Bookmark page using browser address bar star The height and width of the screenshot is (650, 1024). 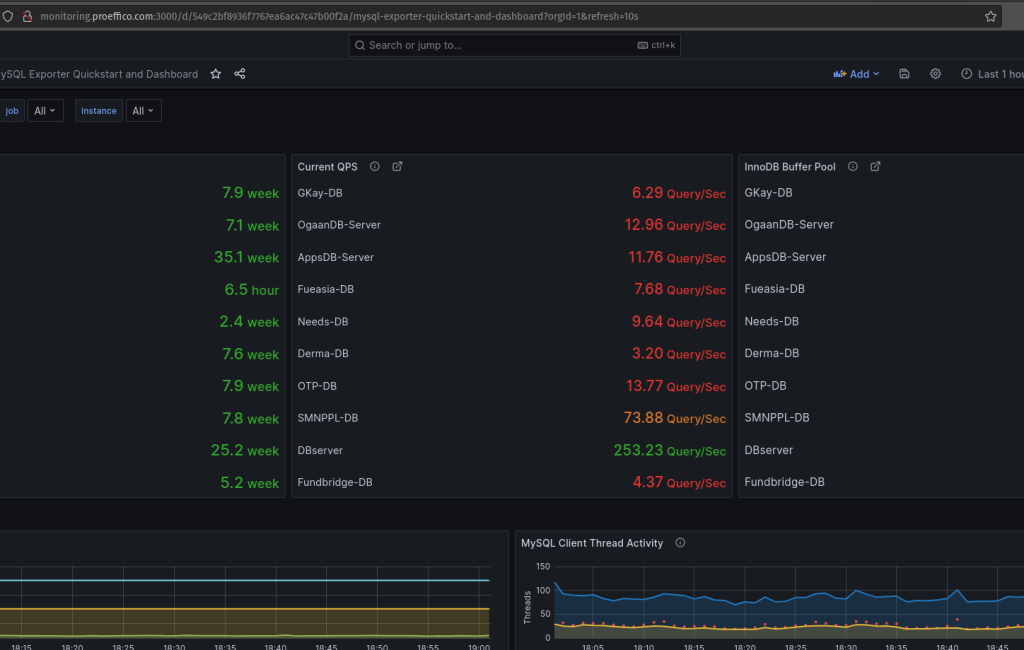[990, 16]
